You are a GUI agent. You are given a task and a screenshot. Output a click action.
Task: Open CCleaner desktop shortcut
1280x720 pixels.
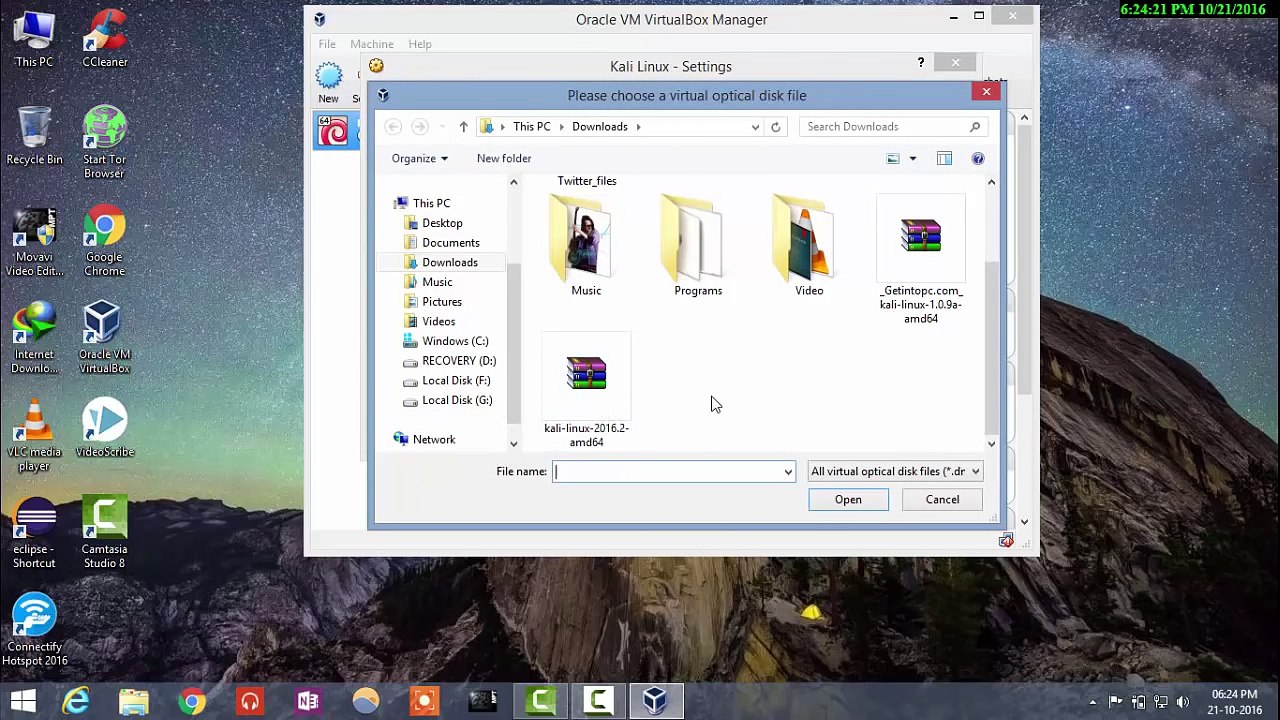(x=105, y=40)
